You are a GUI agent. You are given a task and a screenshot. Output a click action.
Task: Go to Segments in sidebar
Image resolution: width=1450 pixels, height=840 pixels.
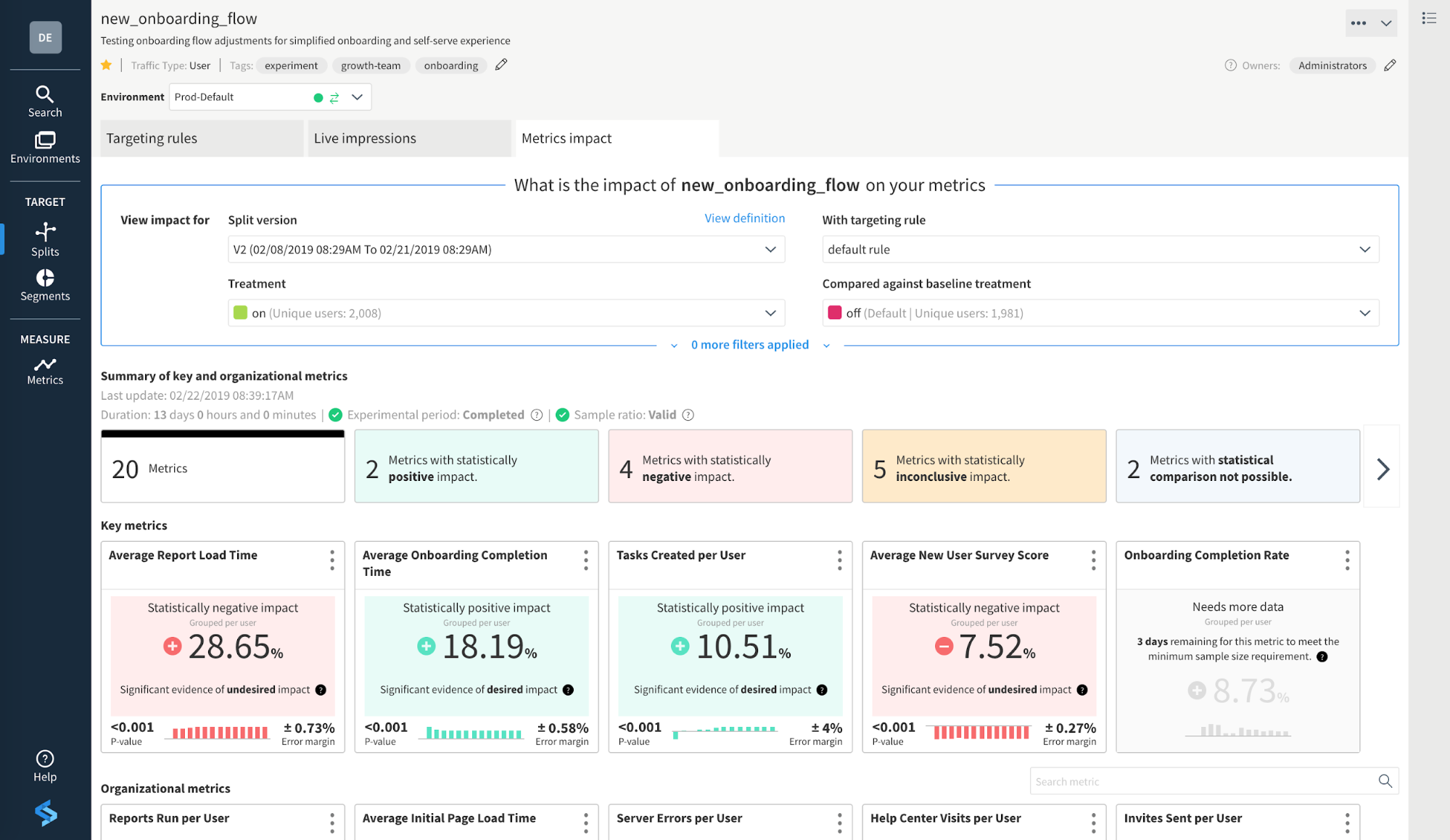tap(45, 285)
